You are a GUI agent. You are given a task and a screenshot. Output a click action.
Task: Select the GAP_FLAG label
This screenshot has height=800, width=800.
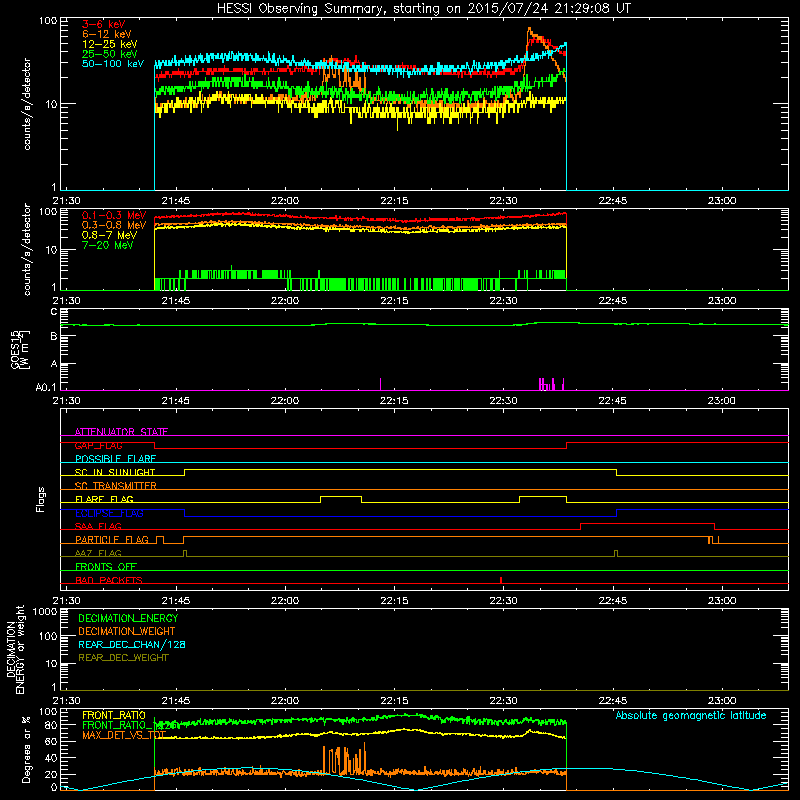98,445
